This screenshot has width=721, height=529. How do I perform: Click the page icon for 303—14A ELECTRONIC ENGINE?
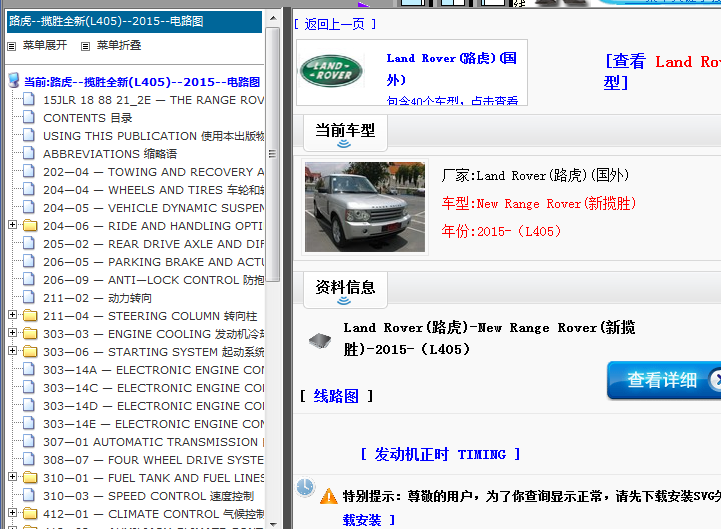[29, 369]
